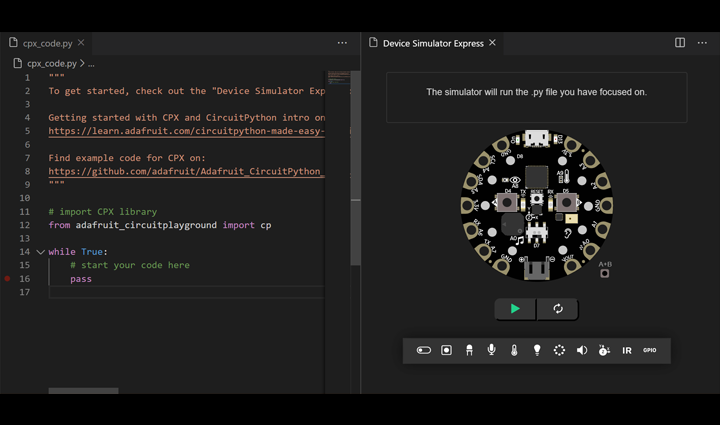Screen dimensions: 720x425
Task: Open the thermometer temperature sensor icon
Action: [x=514, y=350]
